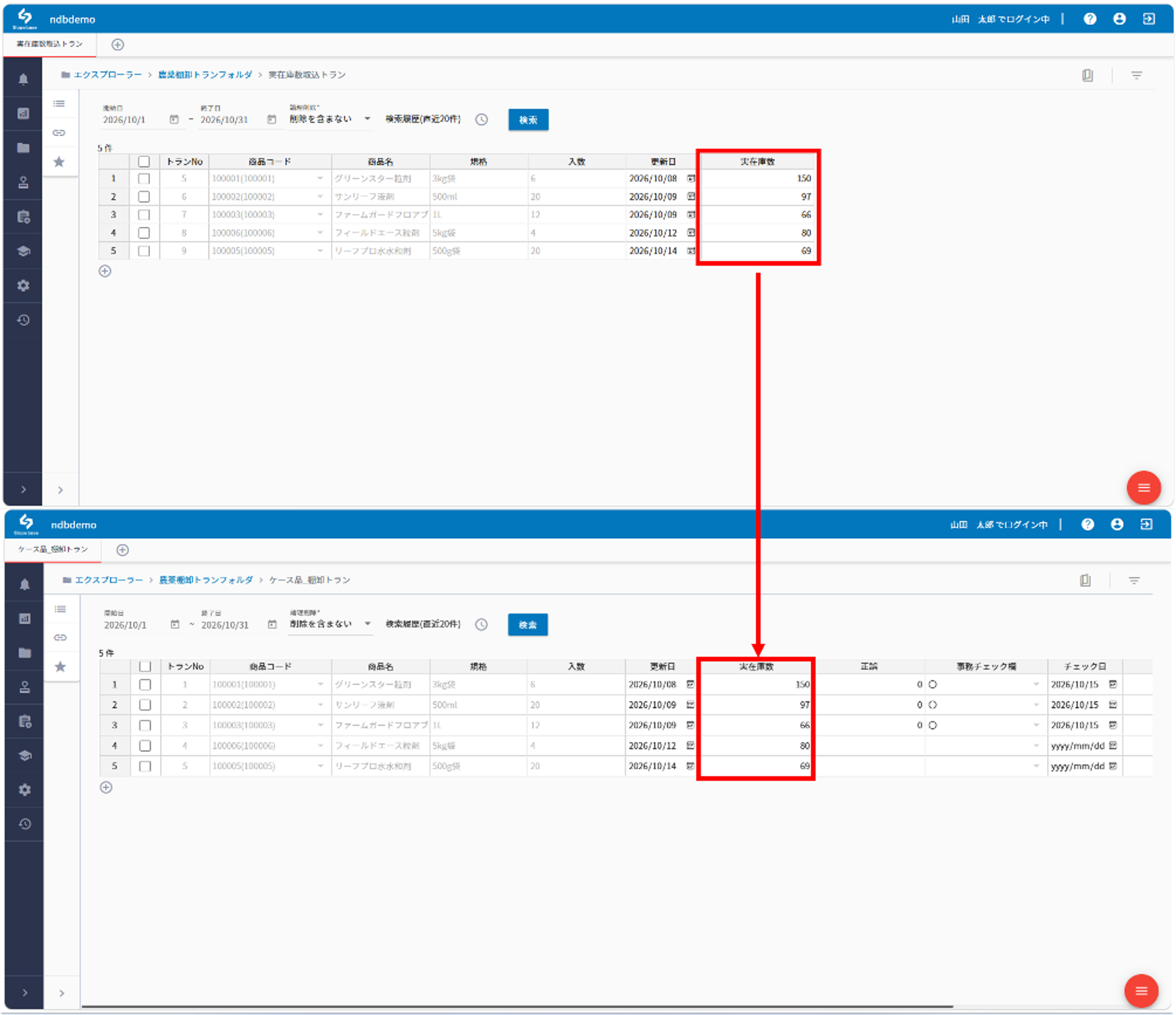The height and width of the screenshot is (1015, 1176).
Task: Click red floating menu button in bottom window
Action: pyautogui.click(x=1142, y=991)
